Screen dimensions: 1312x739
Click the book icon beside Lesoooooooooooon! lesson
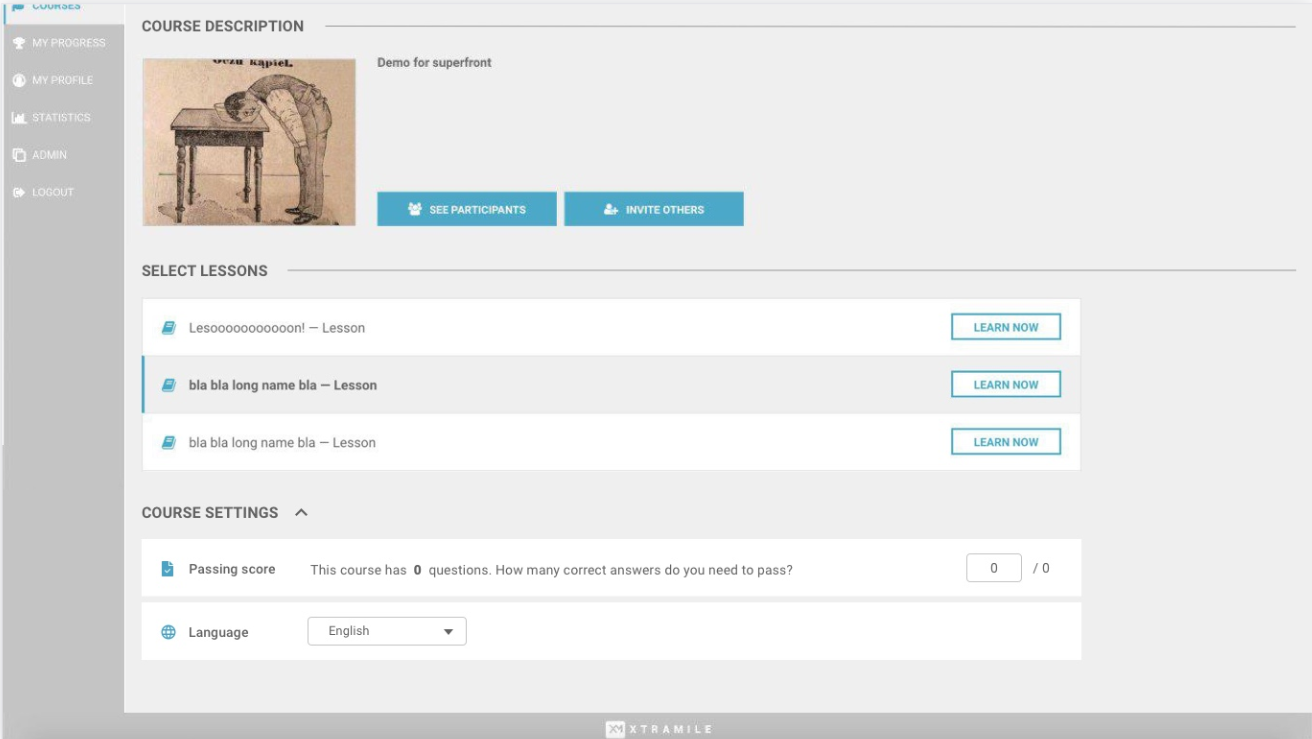click(x=169, y=327)
